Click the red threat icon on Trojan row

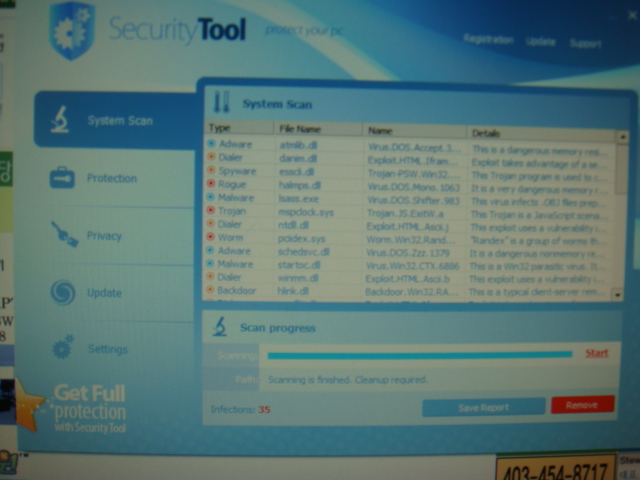211,210
